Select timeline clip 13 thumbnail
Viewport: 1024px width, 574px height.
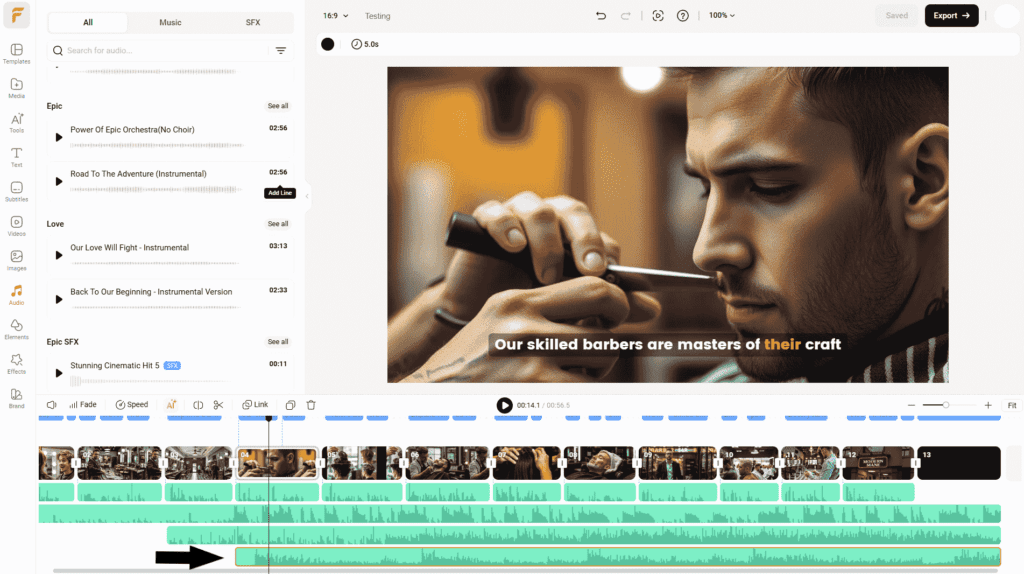coord(959,463)
